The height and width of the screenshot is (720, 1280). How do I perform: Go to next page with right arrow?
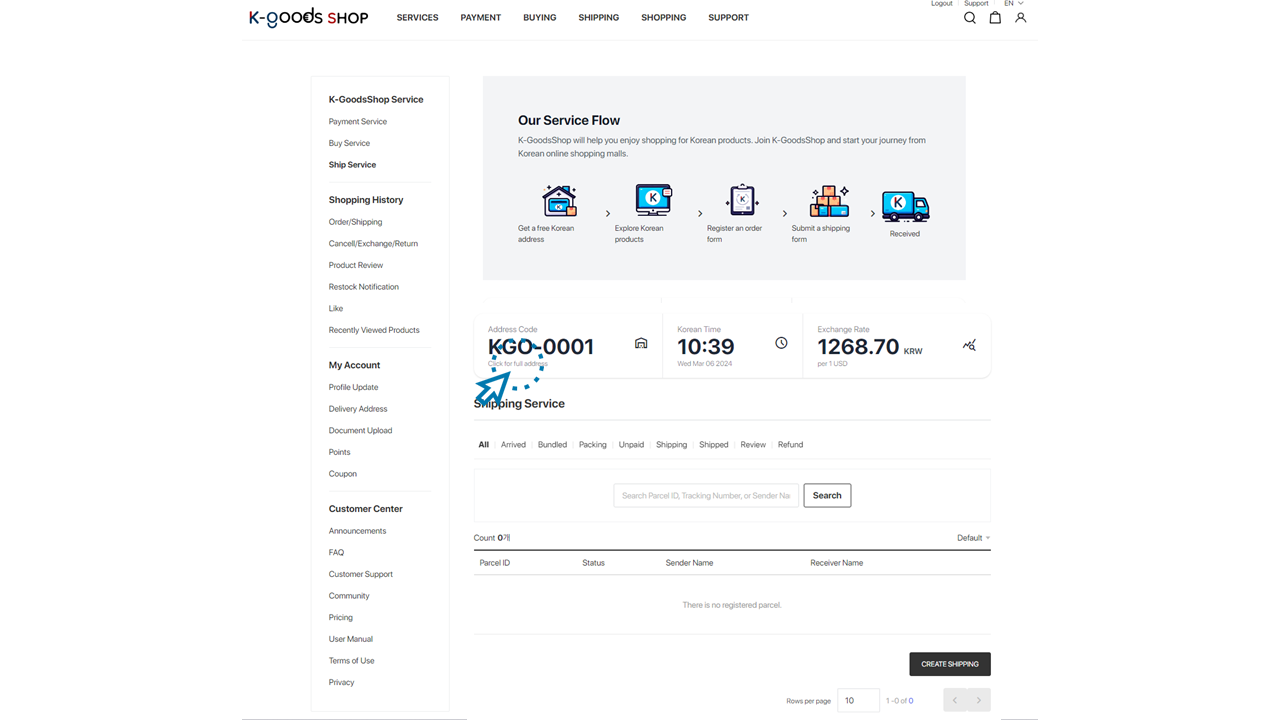click(x=979, y=700)
